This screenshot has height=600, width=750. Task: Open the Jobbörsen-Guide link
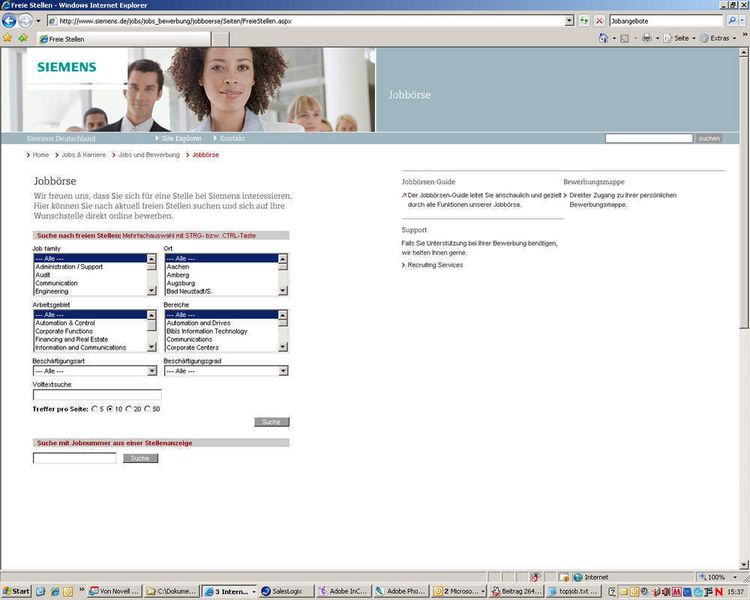tap(484, 200)
